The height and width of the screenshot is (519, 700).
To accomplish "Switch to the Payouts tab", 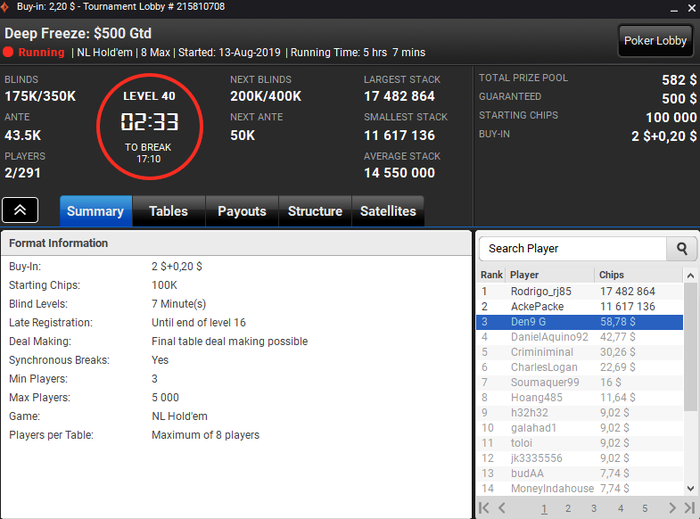I will pos(242,211).
